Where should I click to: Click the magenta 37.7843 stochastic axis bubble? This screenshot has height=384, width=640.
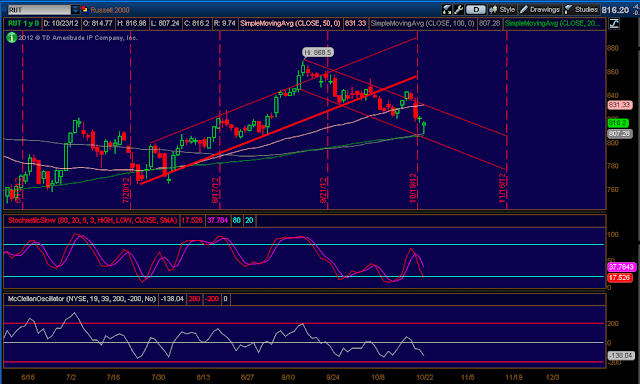click(621, 267)
